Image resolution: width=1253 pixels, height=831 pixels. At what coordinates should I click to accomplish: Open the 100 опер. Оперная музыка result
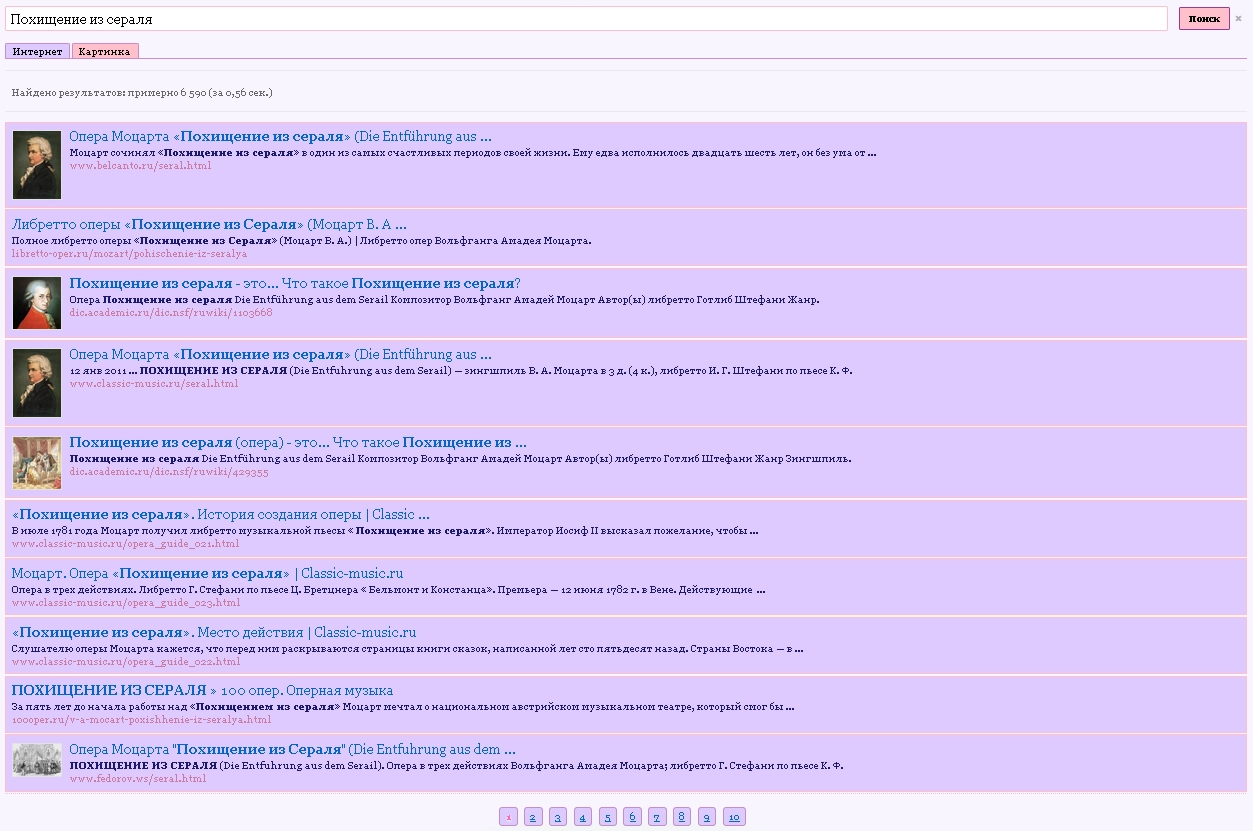(202, 691)
